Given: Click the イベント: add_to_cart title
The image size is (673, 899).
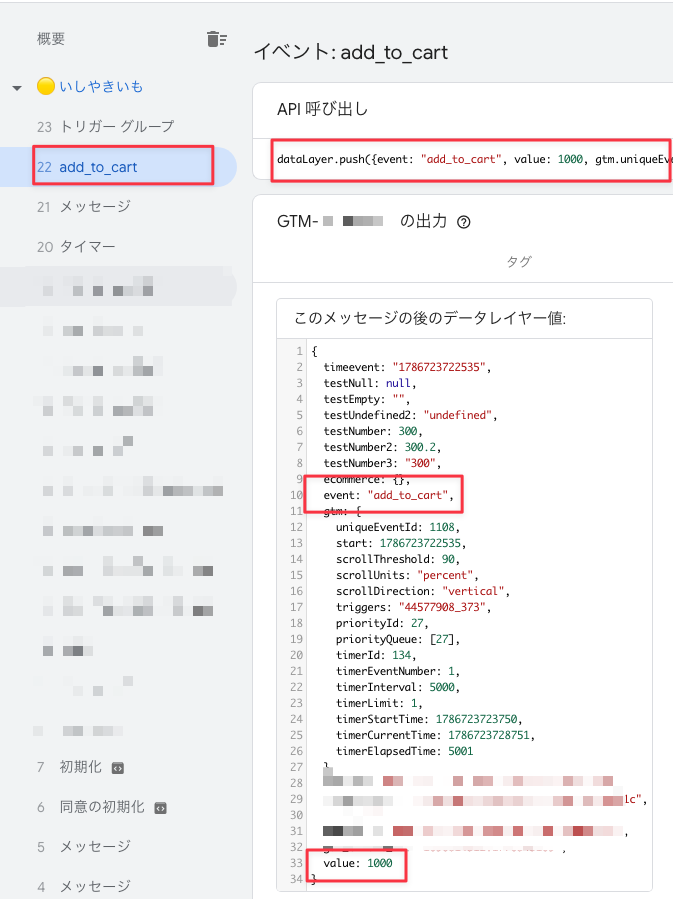Looking at the screenshot, I should click(351, 53).
